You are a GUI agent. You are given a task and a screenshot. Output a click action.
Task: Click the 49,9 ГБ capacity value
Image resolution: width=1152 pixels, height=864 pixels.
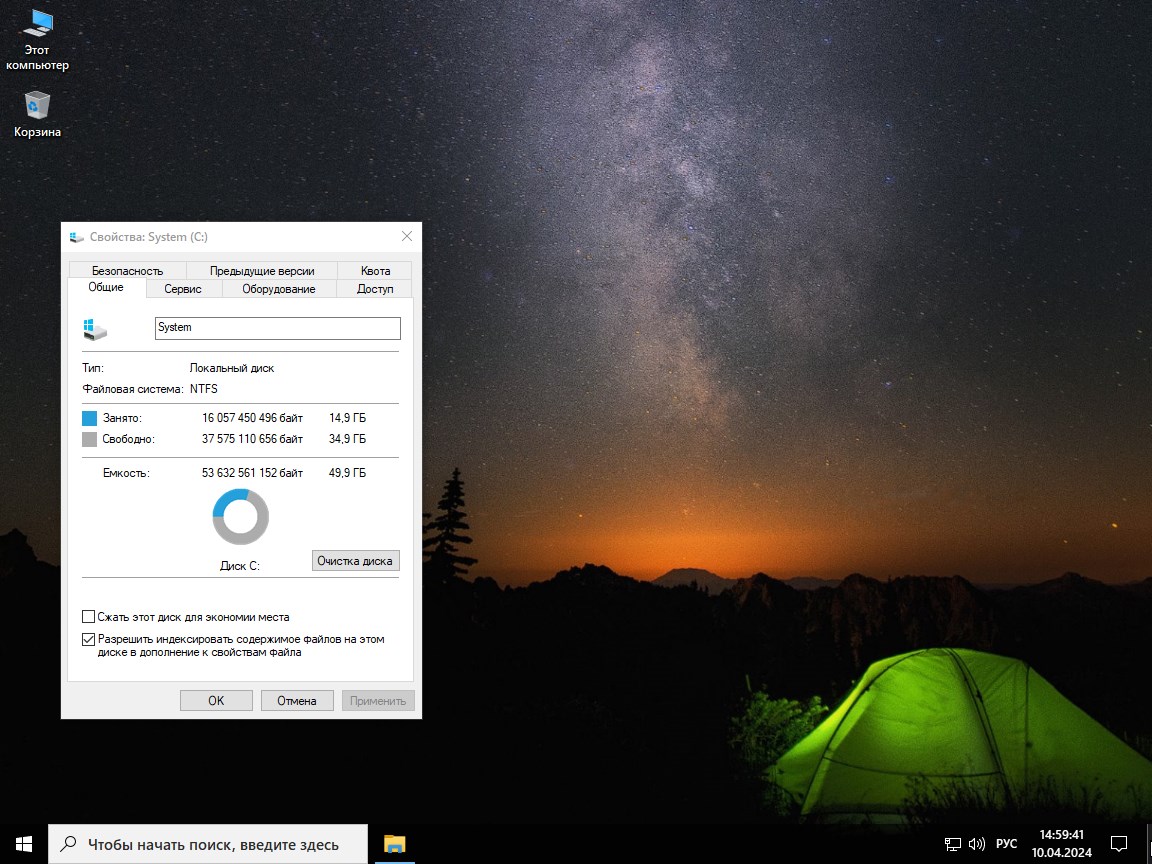click(x=348, y=472)
